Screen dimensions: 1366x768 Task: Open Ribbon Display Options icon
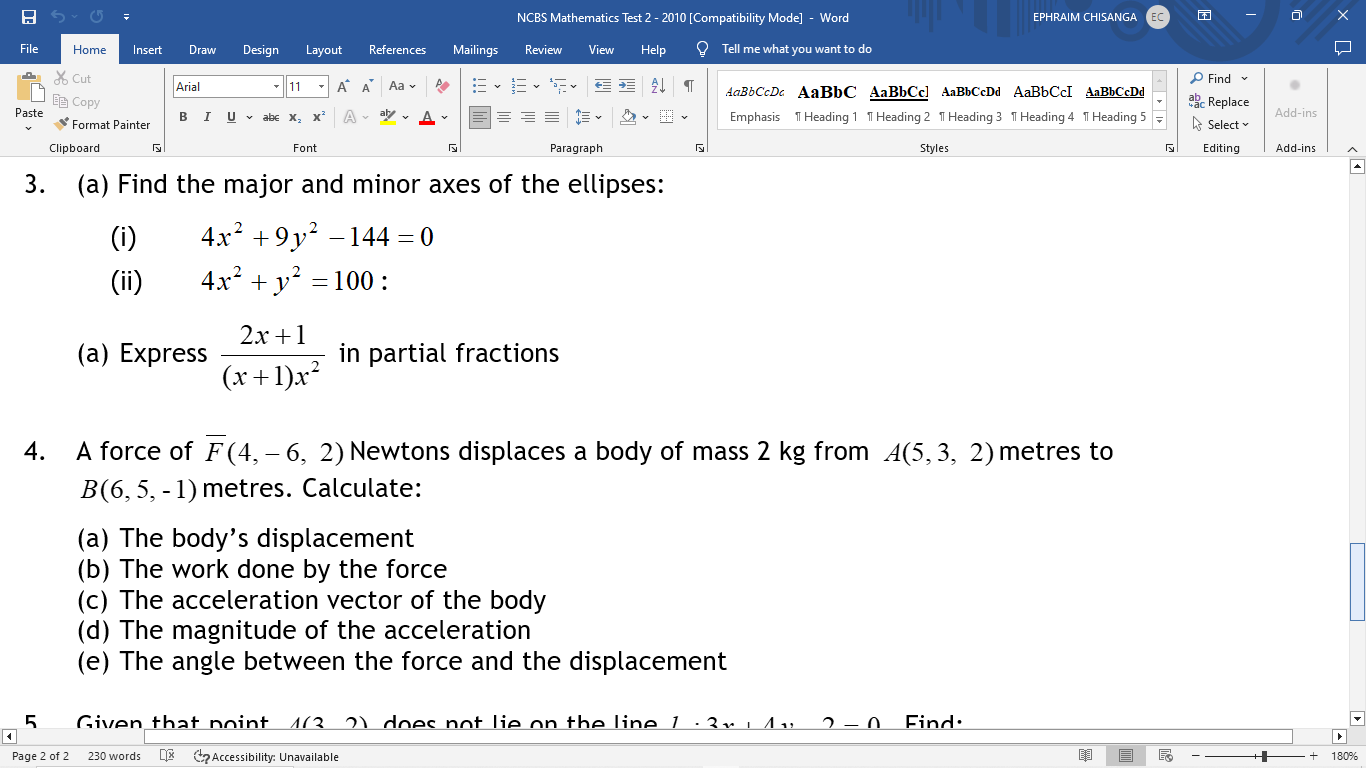1205,17
